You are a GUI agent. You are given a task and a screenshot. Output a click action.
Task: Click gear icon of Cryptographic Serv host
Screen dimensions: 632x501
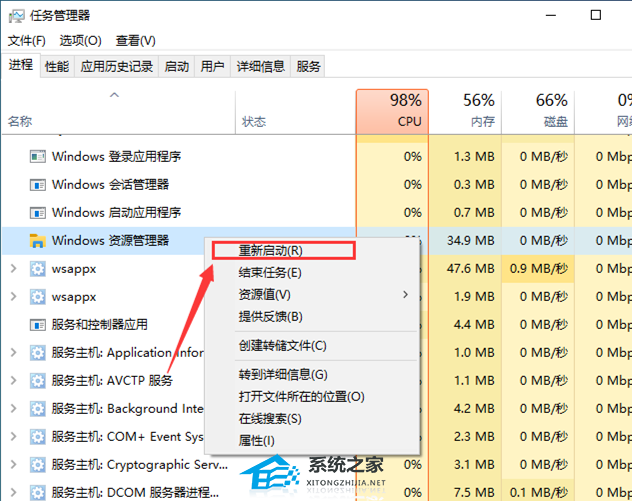coord(37,465)
